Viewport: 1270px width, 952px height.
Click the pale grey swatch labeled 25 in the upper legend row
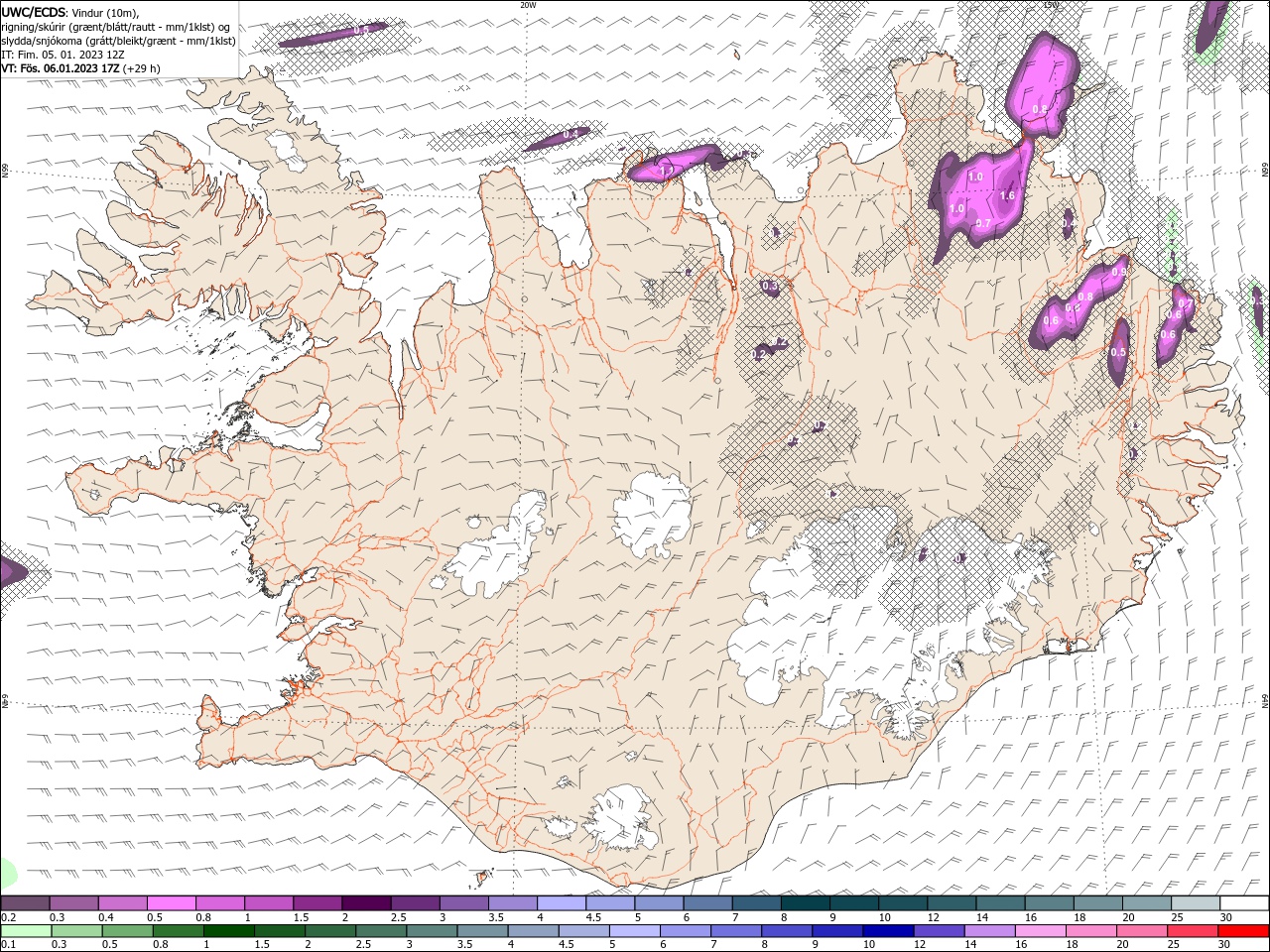pos(1195,903)
